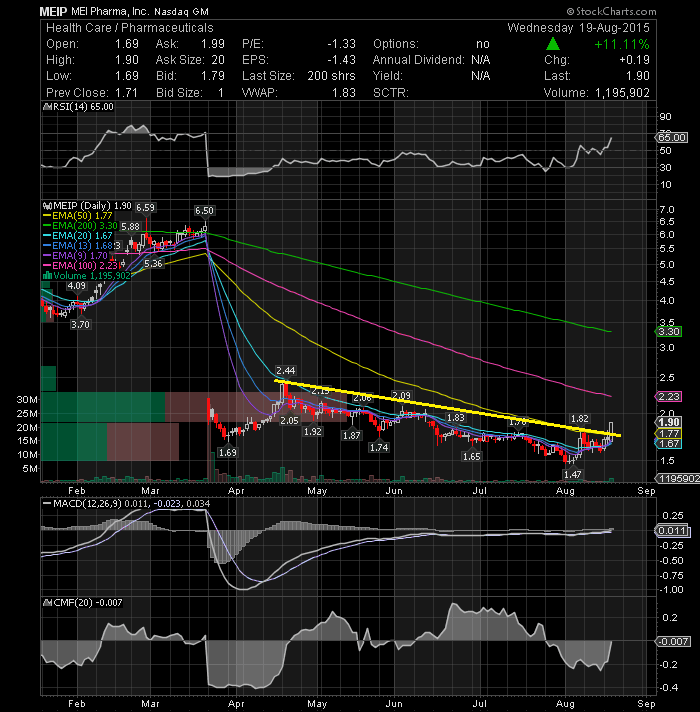The width and height of the screenshot is (700, 712).
Task: Click the '30M' volume scale label
Action: 27,400
